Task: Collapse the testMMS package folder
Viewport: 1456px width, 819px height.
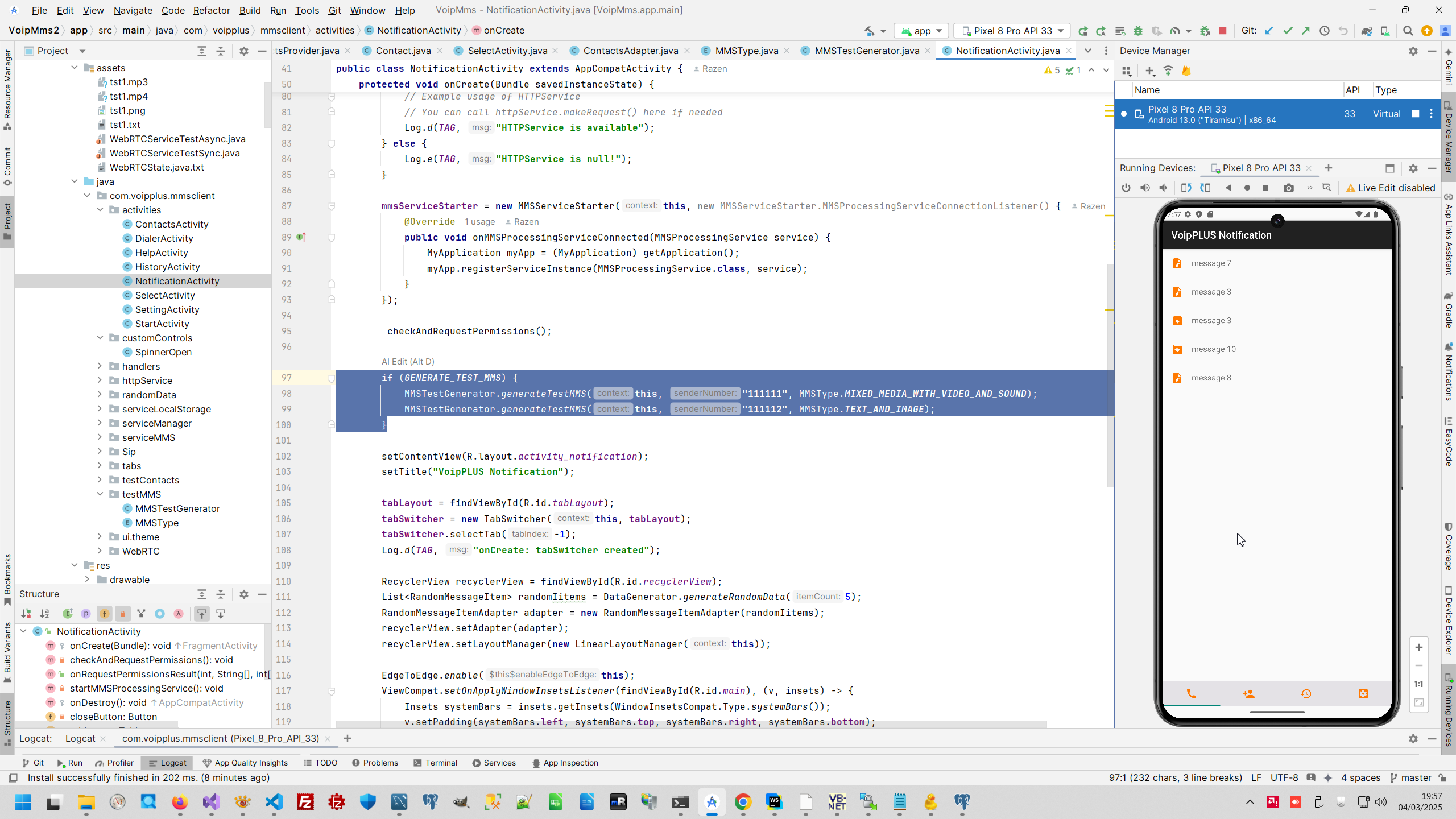Action: [x=100, y=494]
